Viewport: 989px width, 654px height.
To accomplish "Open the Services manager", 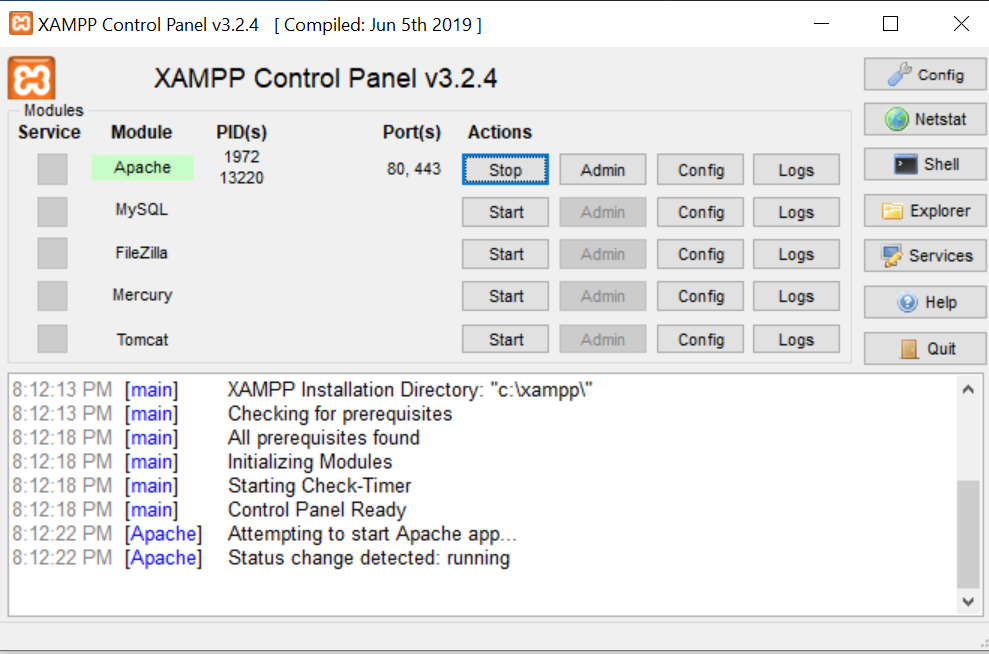I will point(925,255).
